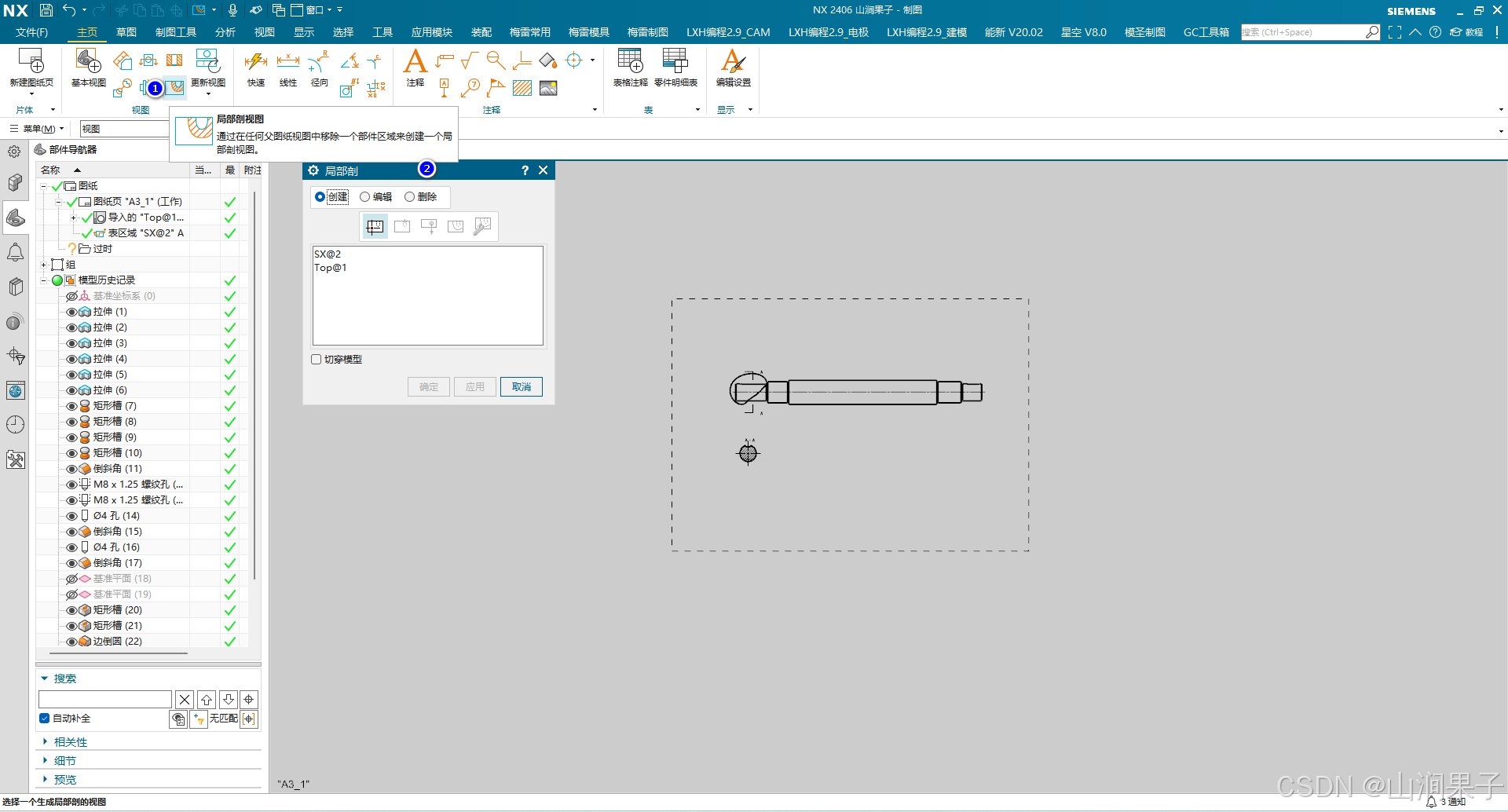Image resolution: width=1508 pixels, height=812 pixels.
Task: Uncheck the 自动补全 checkbox
Action: pyautogui.click(x=45, y=719)
